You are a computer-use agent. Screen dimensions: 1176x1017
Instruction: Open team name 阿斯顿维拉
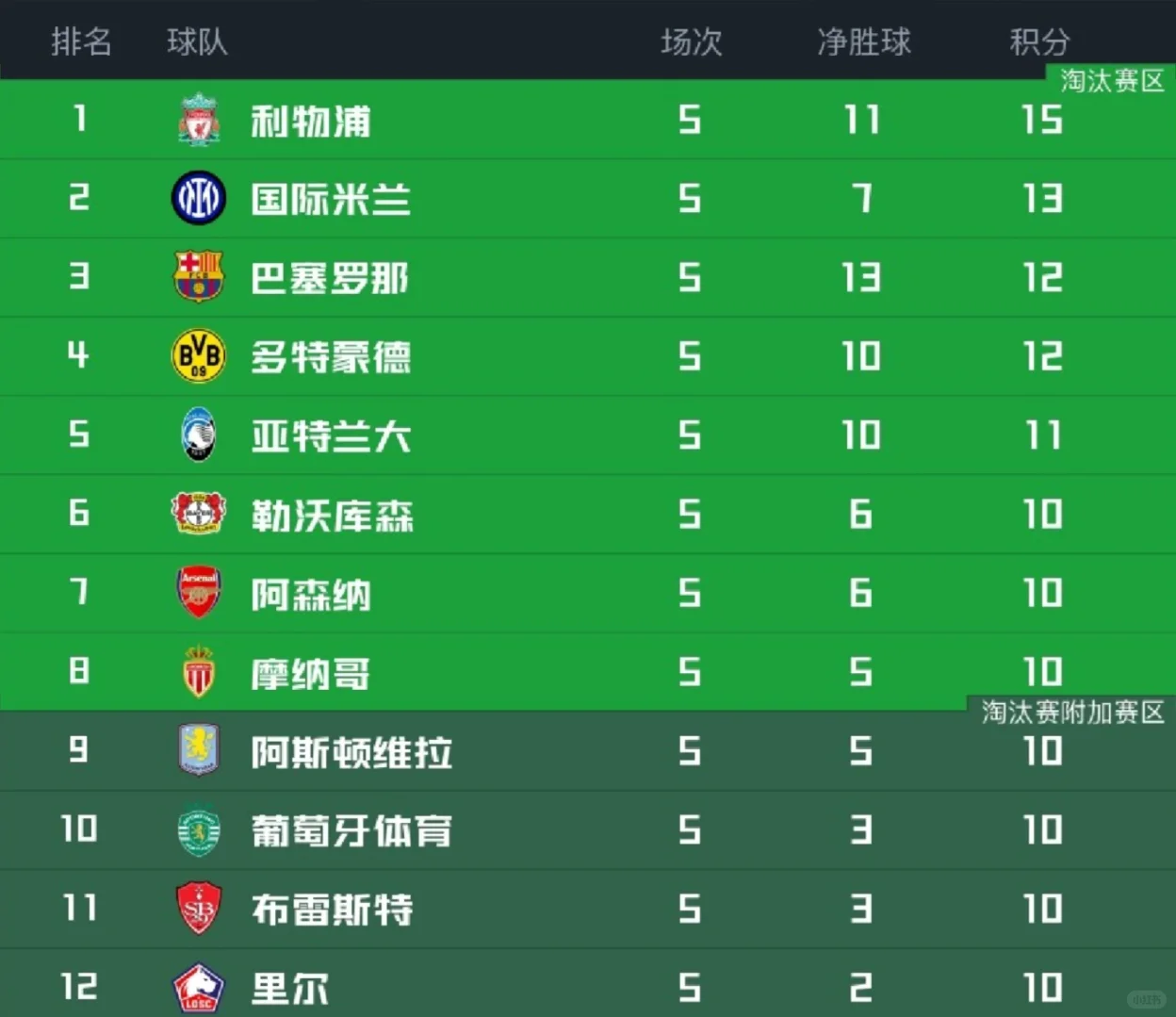[351, 752]
